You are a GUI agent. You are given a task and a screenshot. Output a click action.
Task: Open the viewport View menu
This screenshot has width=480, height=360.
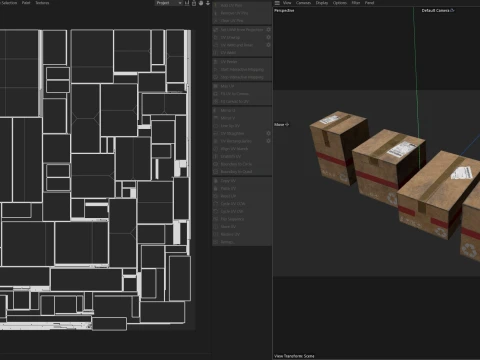(x=287, y=3)
